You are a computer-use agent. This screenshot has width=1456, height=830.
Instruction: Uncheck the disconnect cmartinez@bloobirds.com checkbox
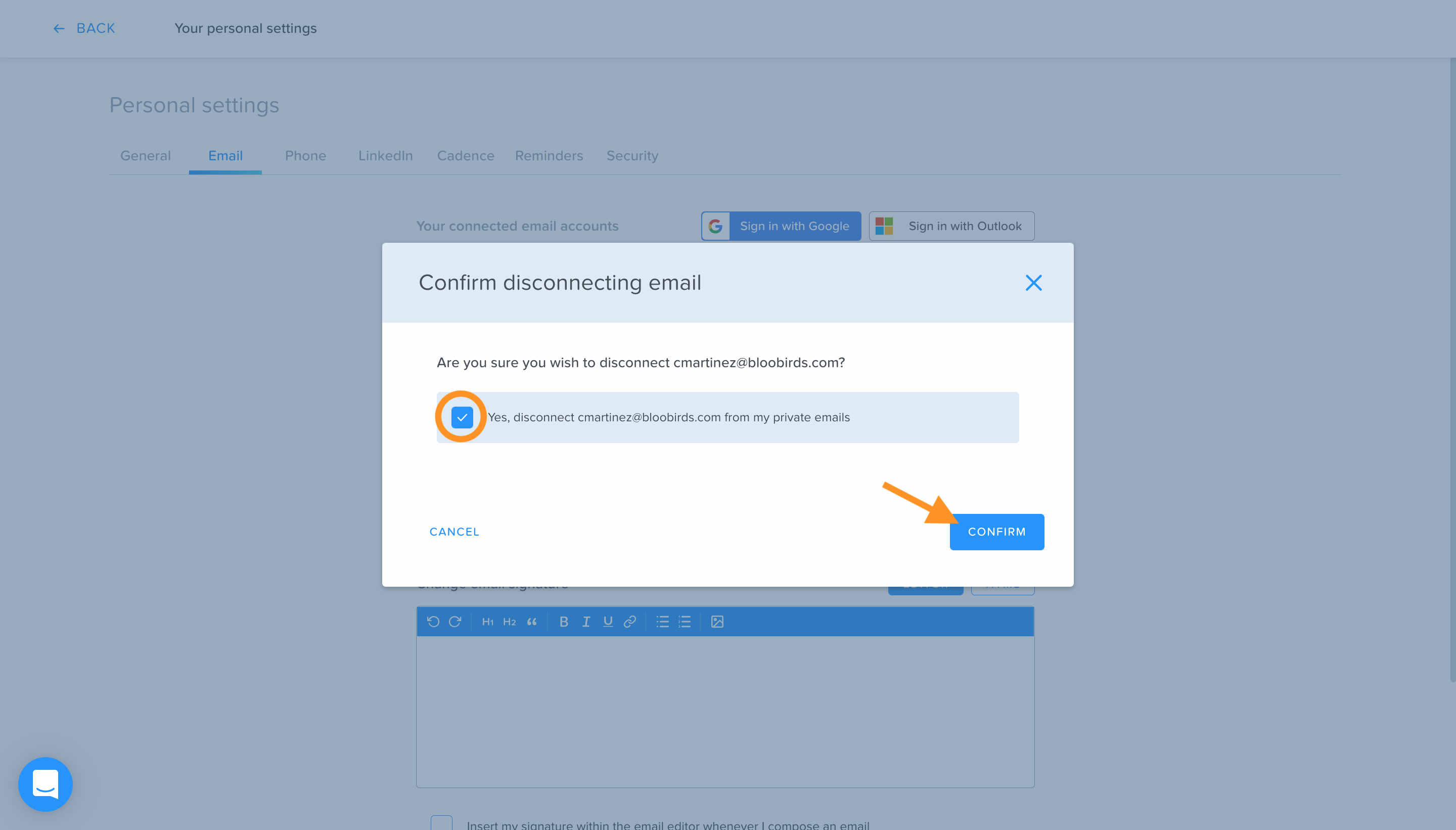tap(462, 417)
